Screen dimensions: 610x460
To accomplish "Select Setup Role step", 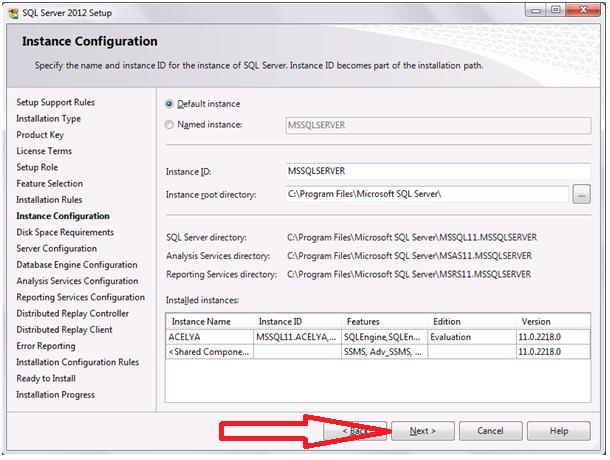I will pos(37,167).
